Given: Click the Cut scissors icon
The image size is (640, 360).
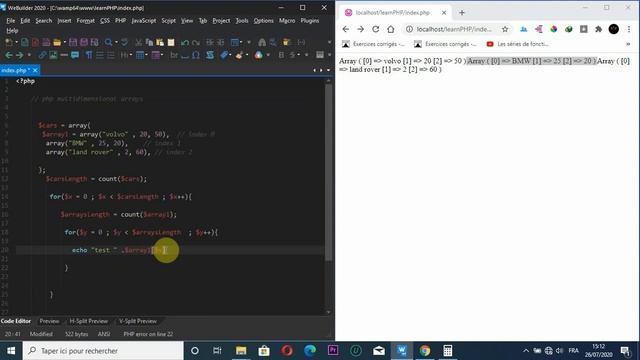Looking at the screenshot, I should coord(138,42).
